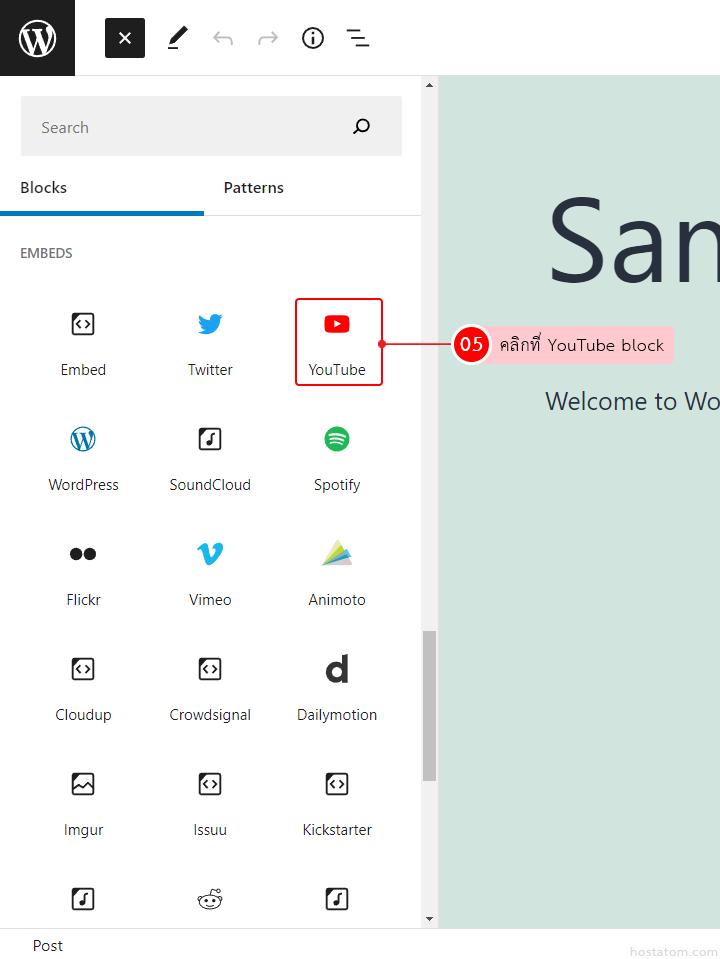Add the Dailymotion embed block
The image size is (720, 959).
coord(337,687)
